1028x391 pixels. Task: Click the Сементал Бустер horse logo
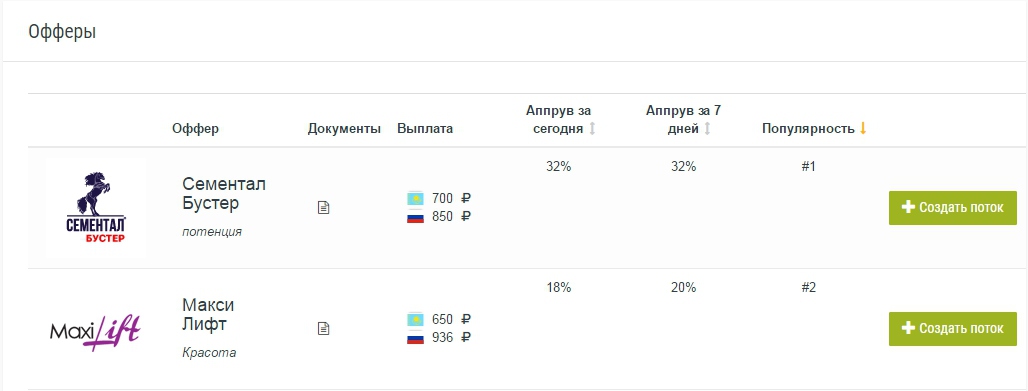[x=96, y=208]
